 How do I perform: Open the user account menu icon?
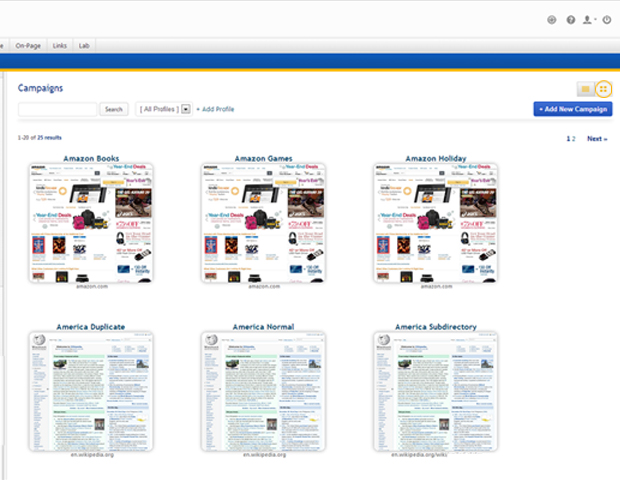(589, 20)
